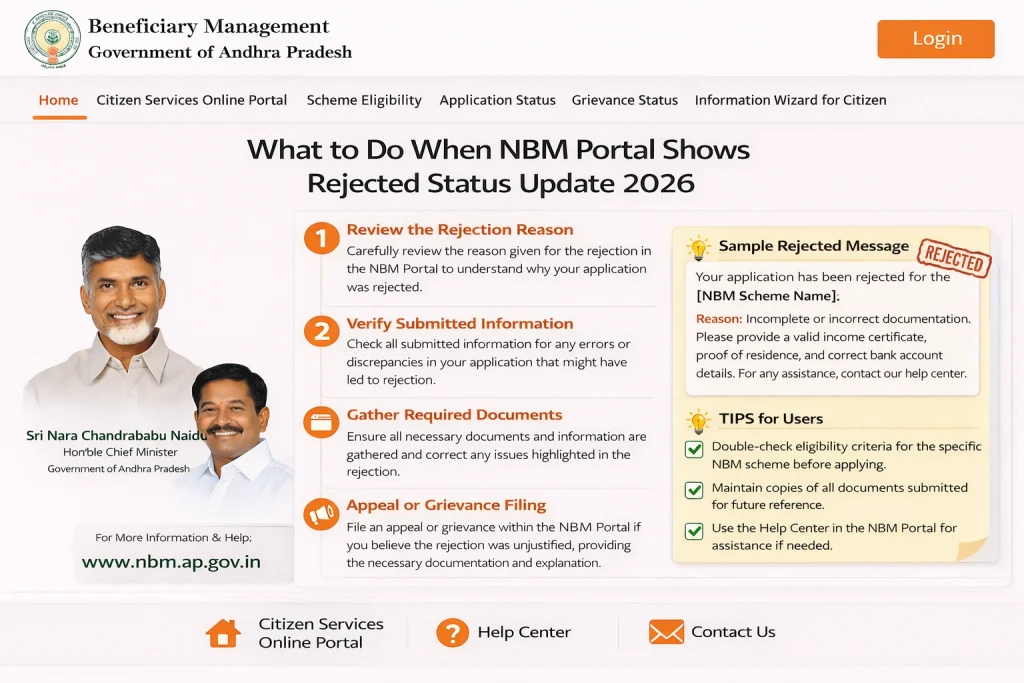The height and width of the screenshot is (683, 1024).
Task: Open the Contact Us footer link
Action: pyautogui.click(x=733, y=631)
